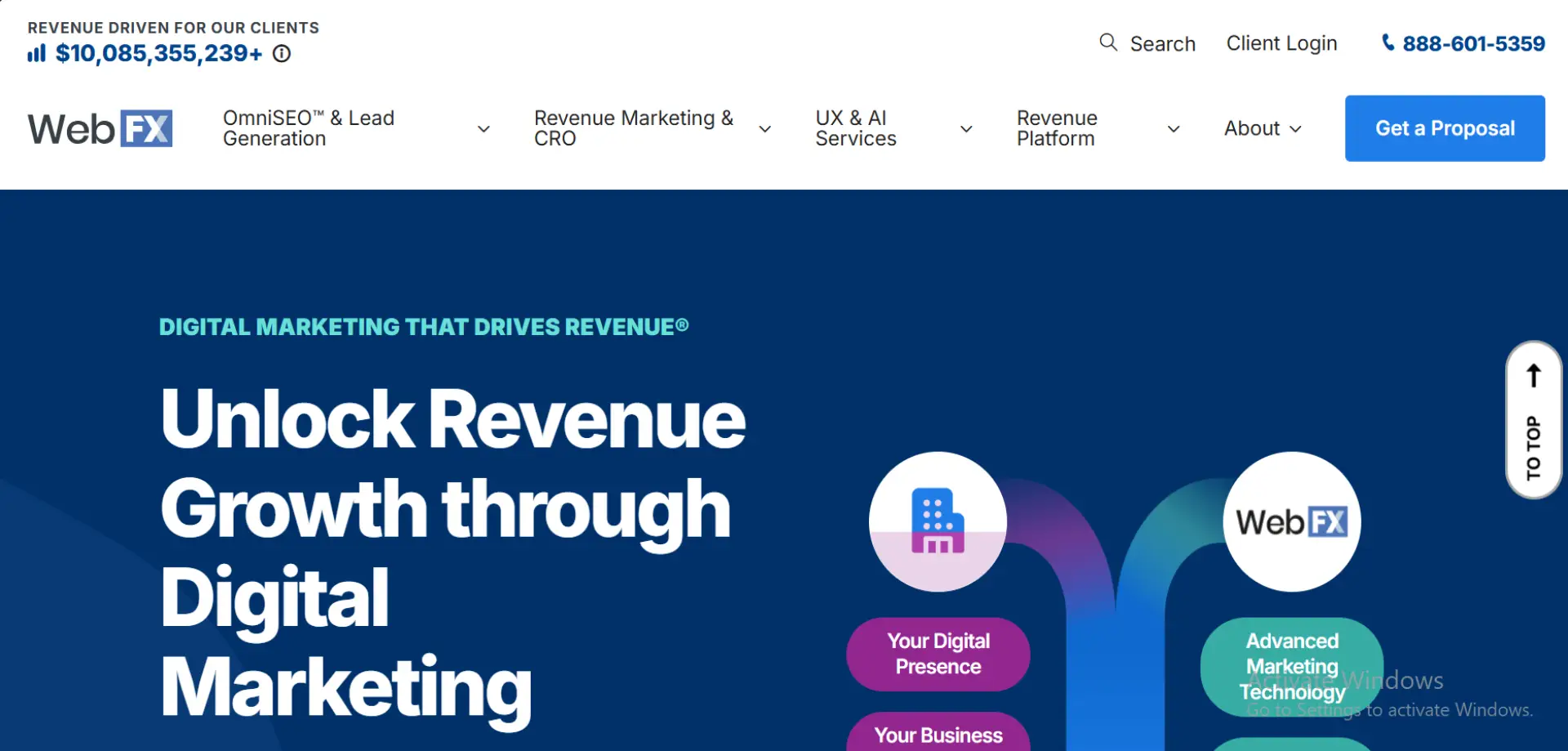Open Revenue Platform menu
Screen dimensions: 1568x751
[x=1057, y=128]
